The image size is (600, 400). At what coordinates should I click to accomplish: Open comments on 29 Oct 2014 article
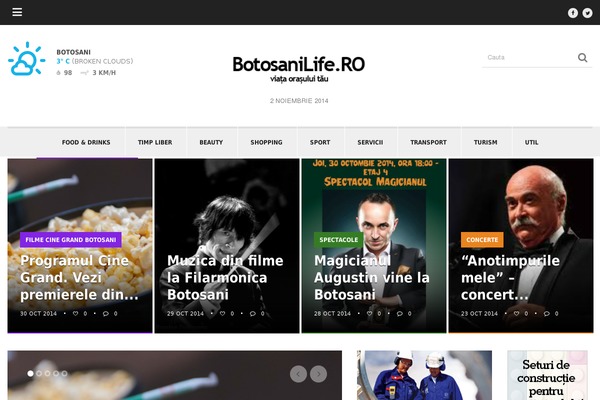click(253, 313)
